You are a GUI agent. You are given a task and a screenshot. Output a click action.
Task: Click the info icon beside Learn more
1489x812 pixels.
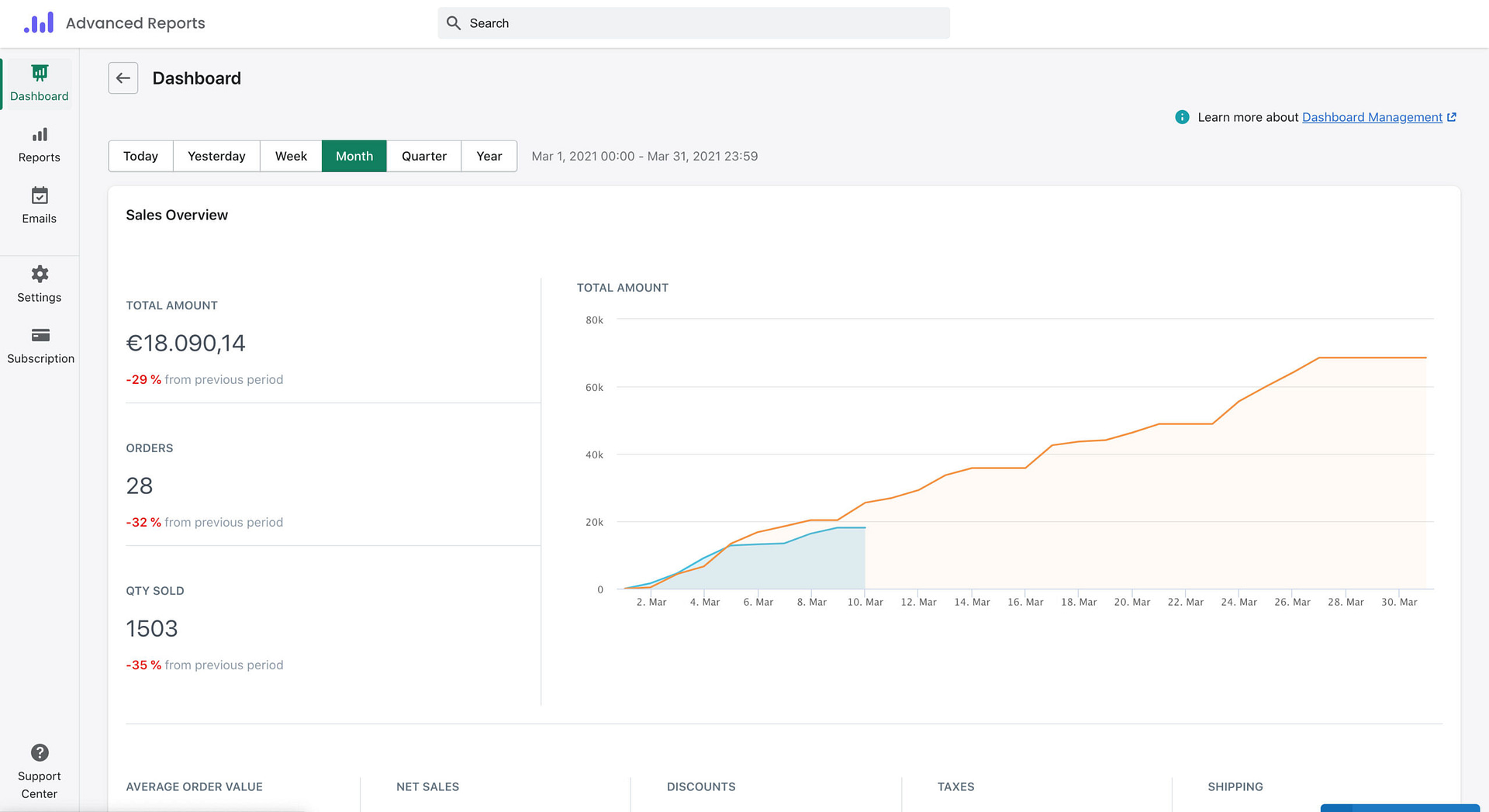pos(1182,117)
